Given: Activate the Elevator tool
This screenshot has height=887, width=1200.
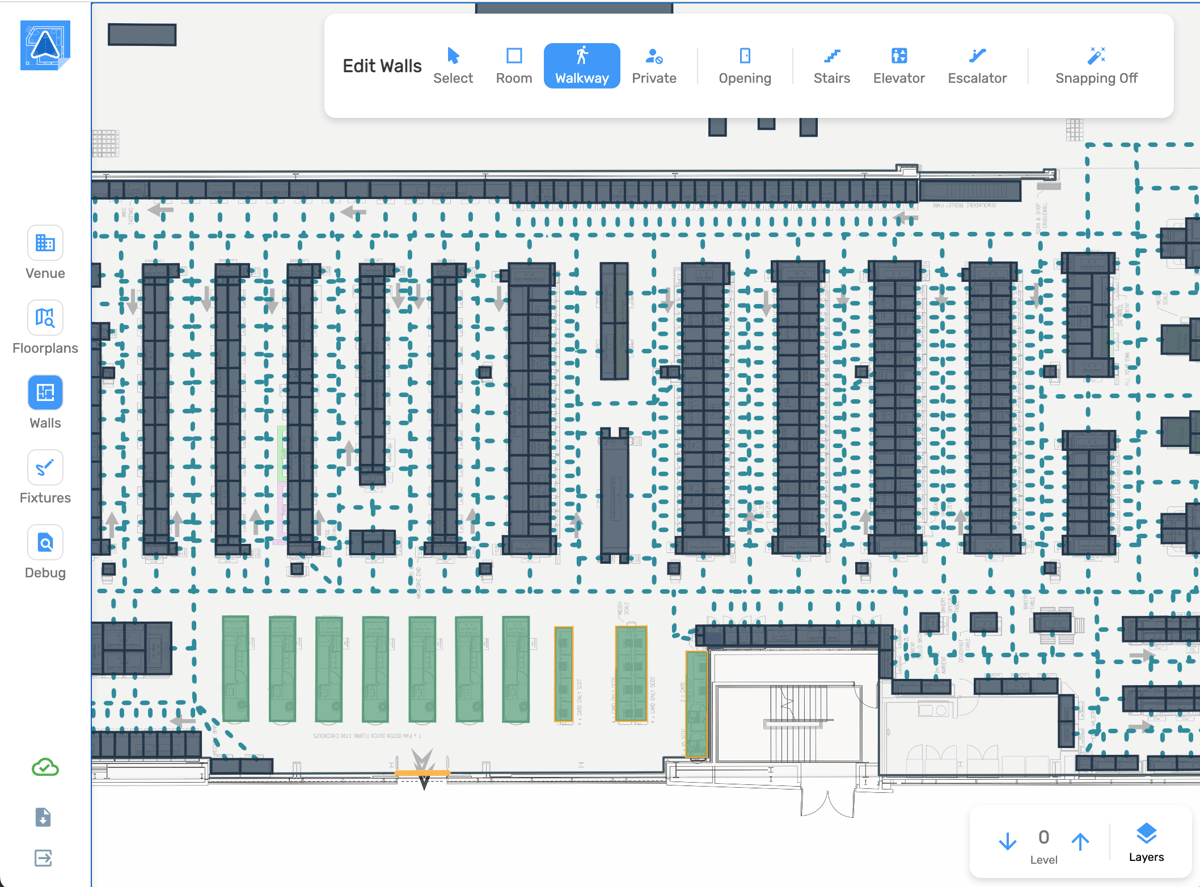Looking at the screenshot, I should 899,66.
